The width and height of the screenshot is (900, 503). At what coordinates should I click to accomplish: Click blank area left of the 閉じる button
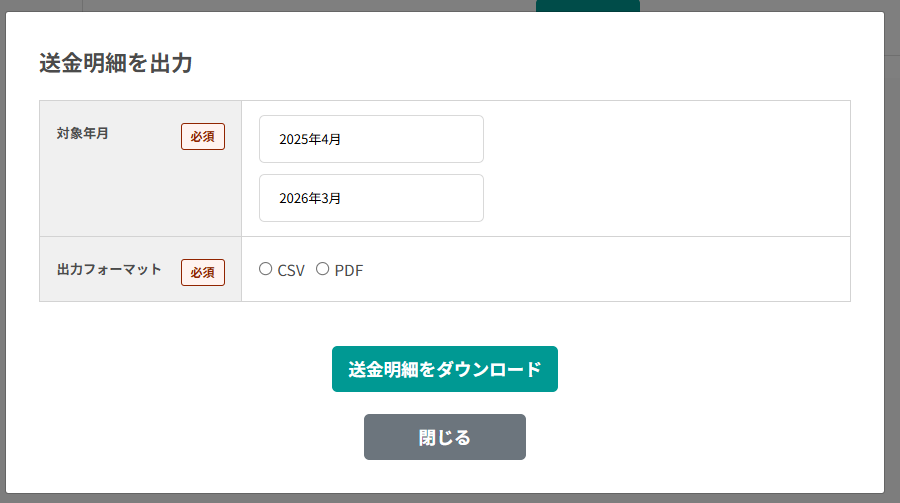click(x=200, y=437)
